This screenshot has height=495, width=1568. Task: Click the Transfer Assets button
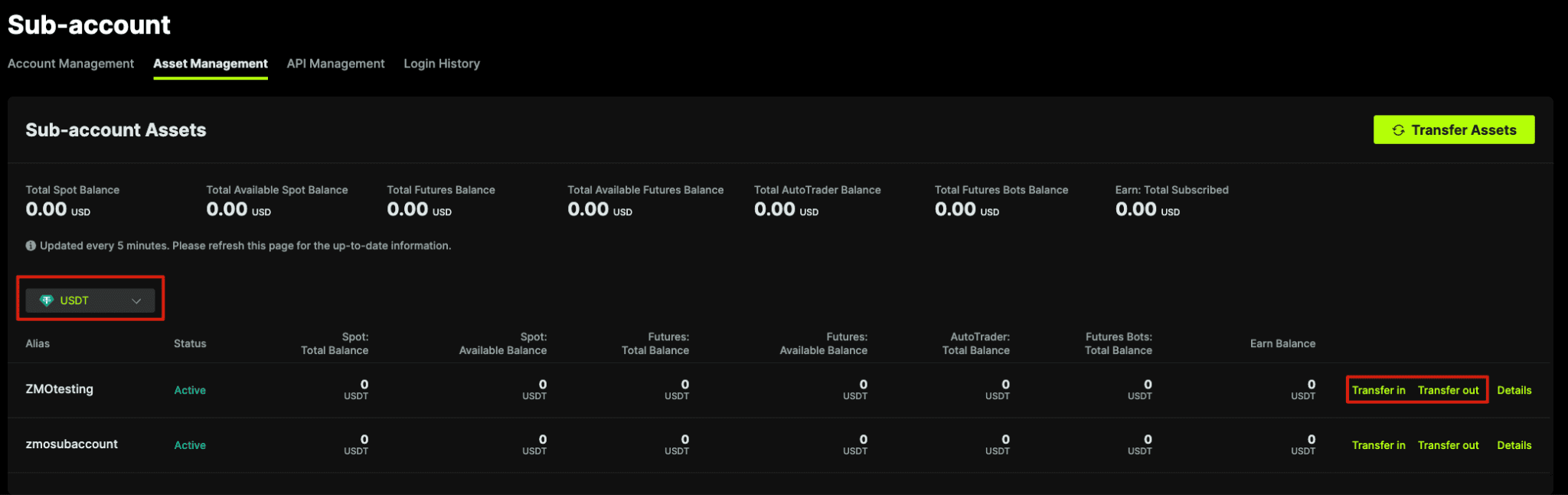coord(1454,129)
